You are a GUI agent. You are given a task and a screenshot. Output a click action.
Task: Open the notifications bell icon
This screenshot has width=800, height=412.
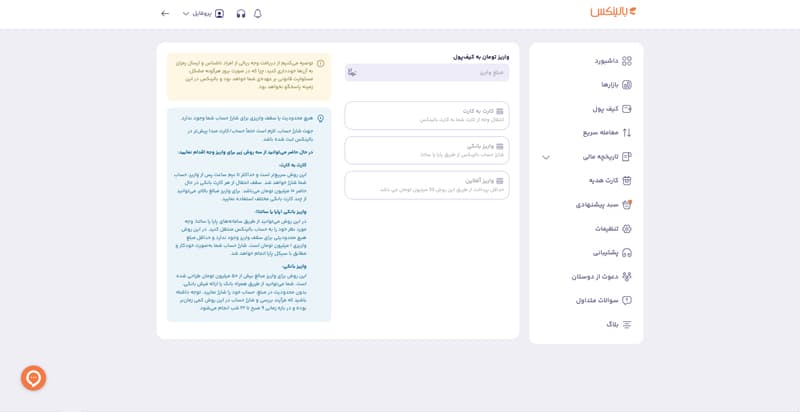tap(258, 14)
